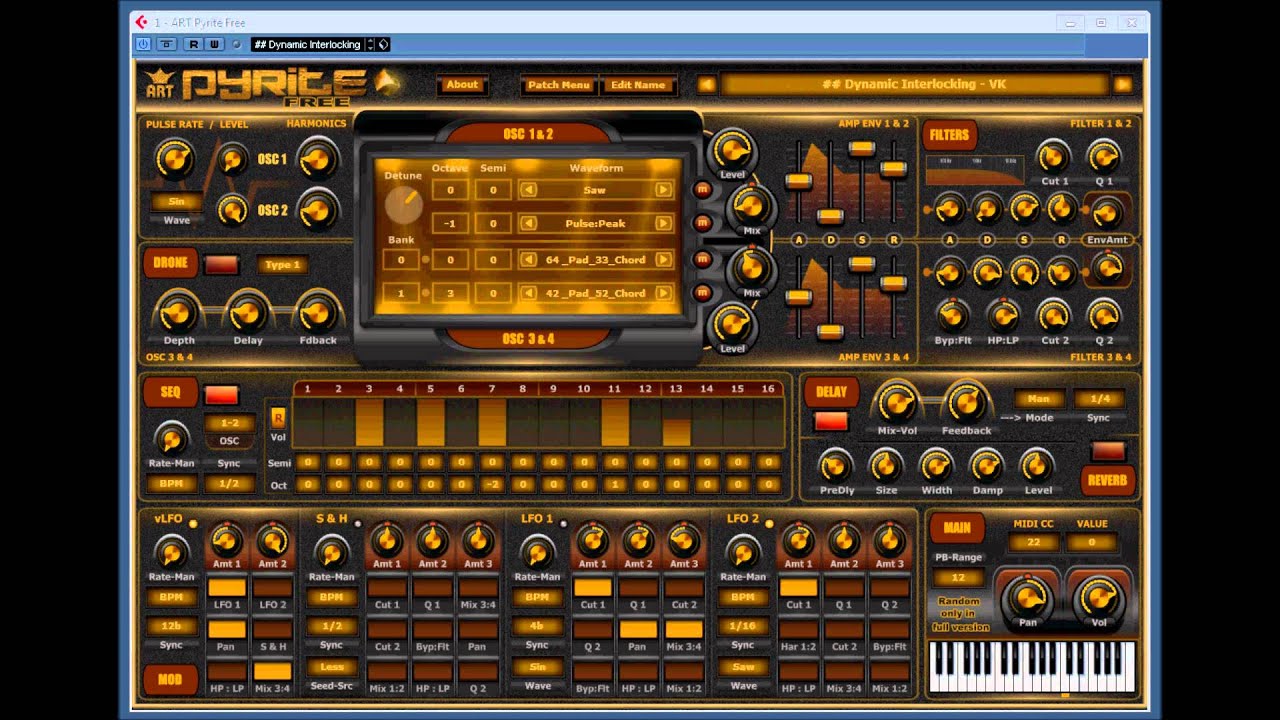
Task: Switch to the OSC 3 & 4 tab
Action: point(528,338)
